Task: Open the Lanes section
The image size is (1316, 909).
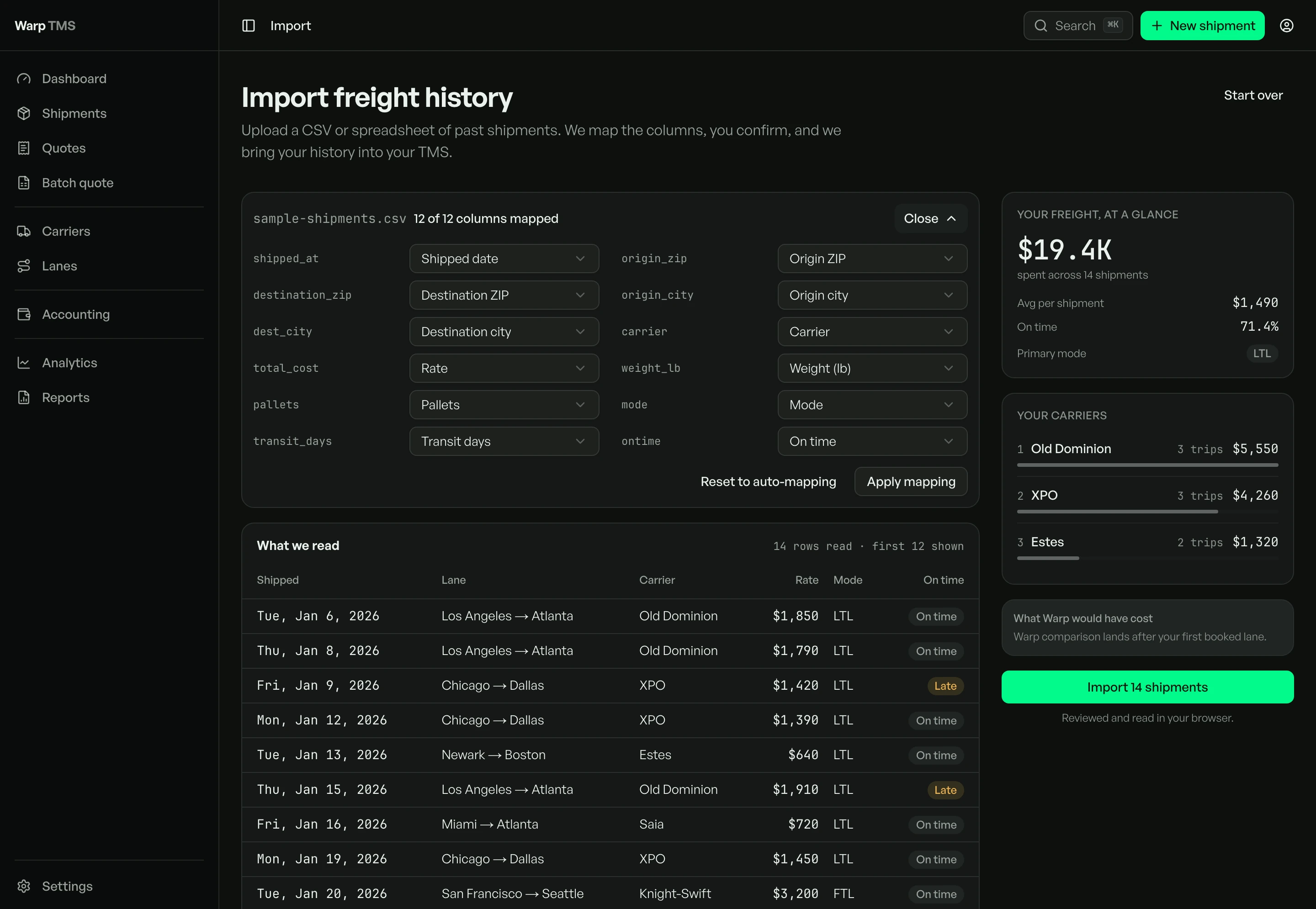Action: point(109,266)
